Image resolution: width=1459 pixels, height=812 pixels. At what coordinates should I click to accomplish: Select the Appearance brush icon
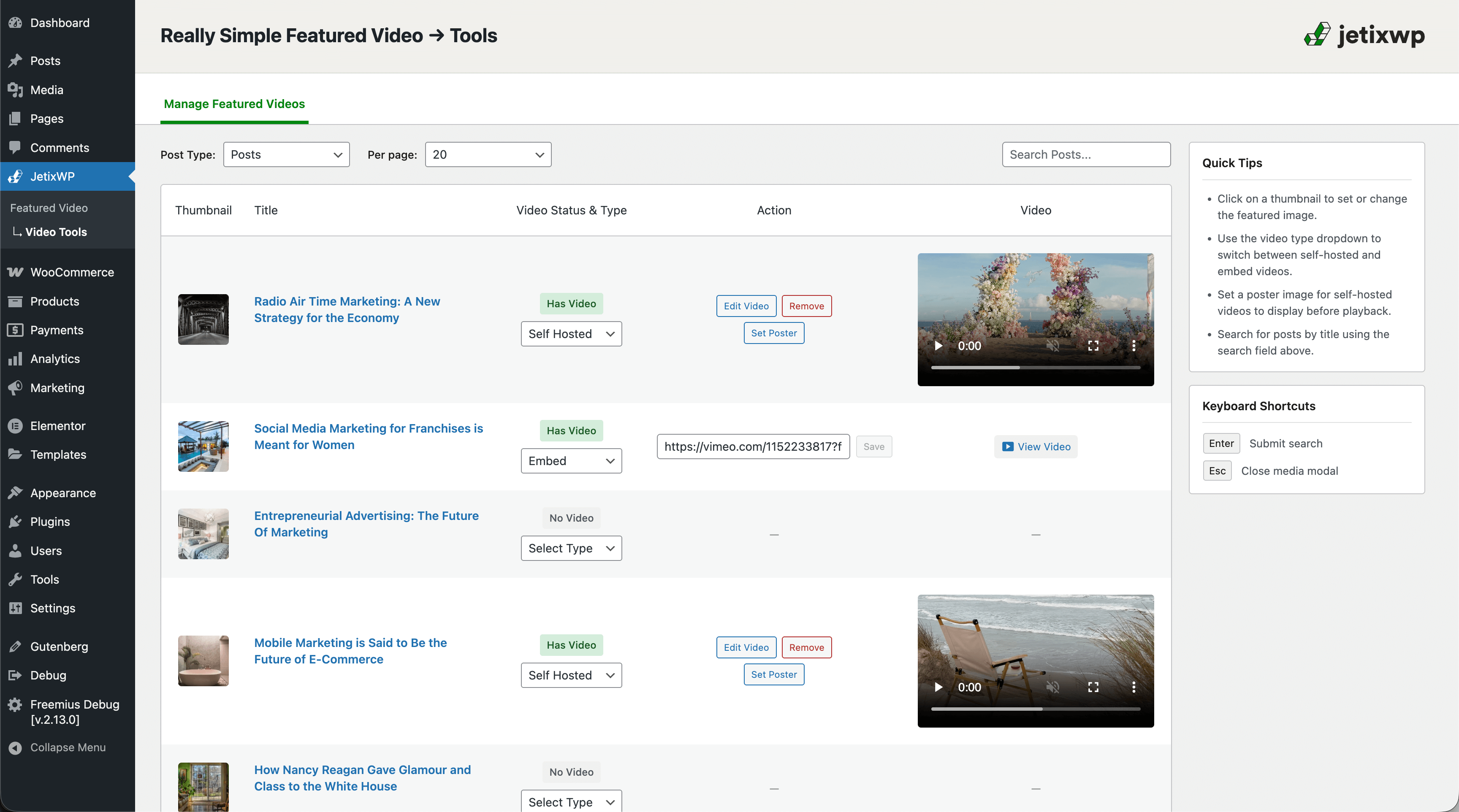[x=15, y=493]
